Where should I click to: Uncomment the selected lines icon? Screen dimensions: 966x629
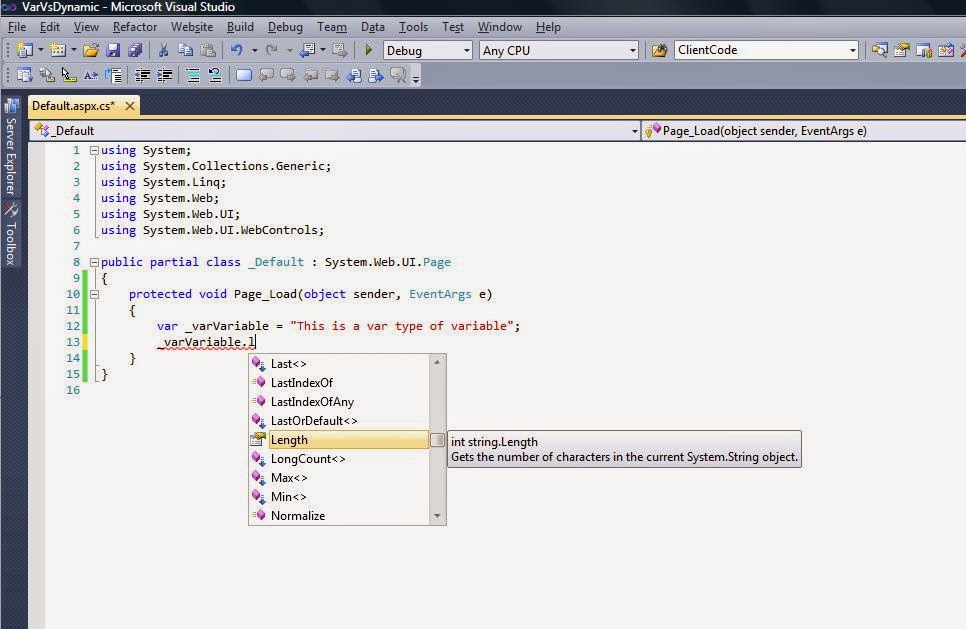click(x=214, y=75)
